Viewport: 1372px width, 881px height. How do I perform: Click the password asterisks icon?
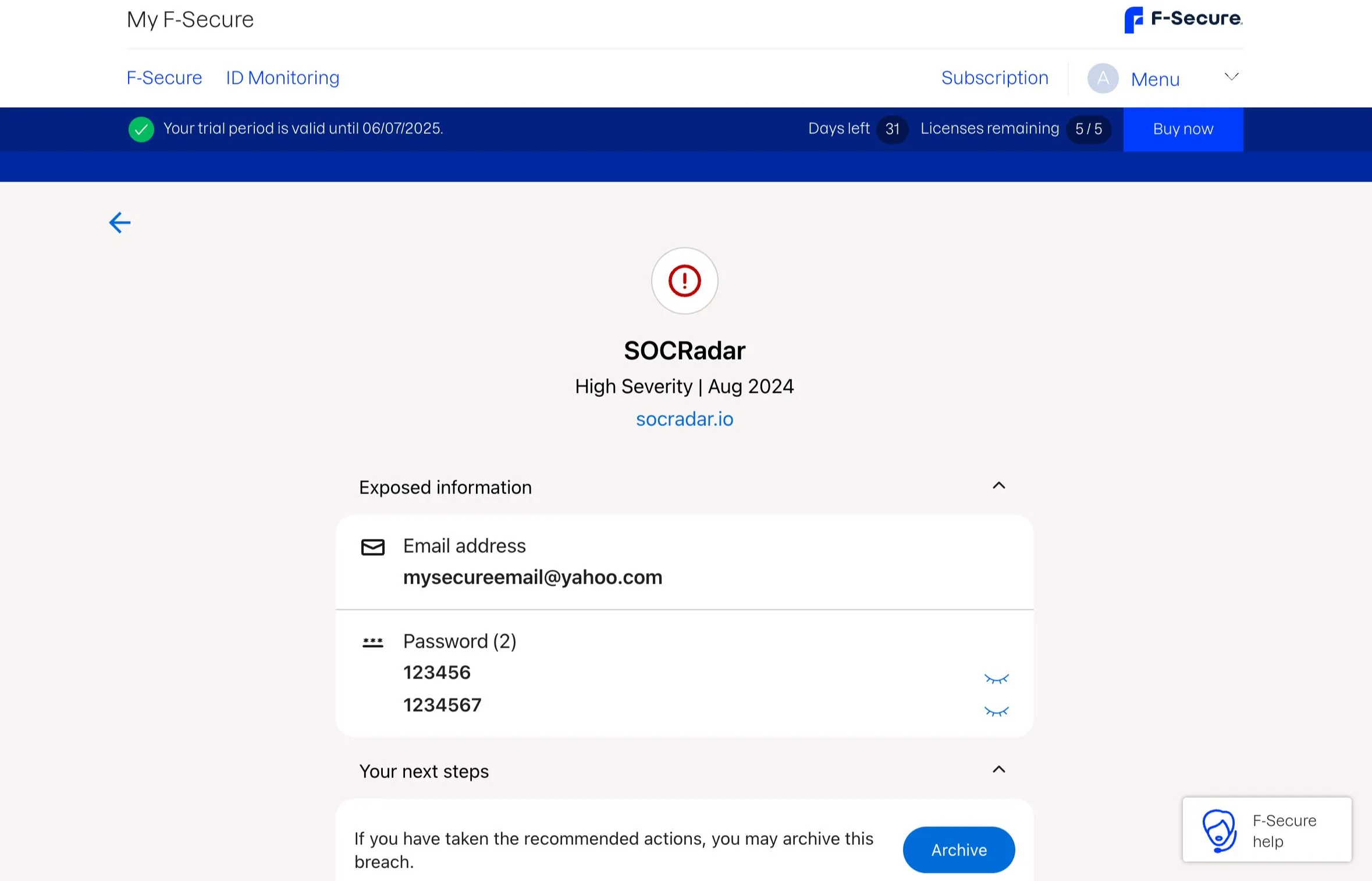pos(372,642)
